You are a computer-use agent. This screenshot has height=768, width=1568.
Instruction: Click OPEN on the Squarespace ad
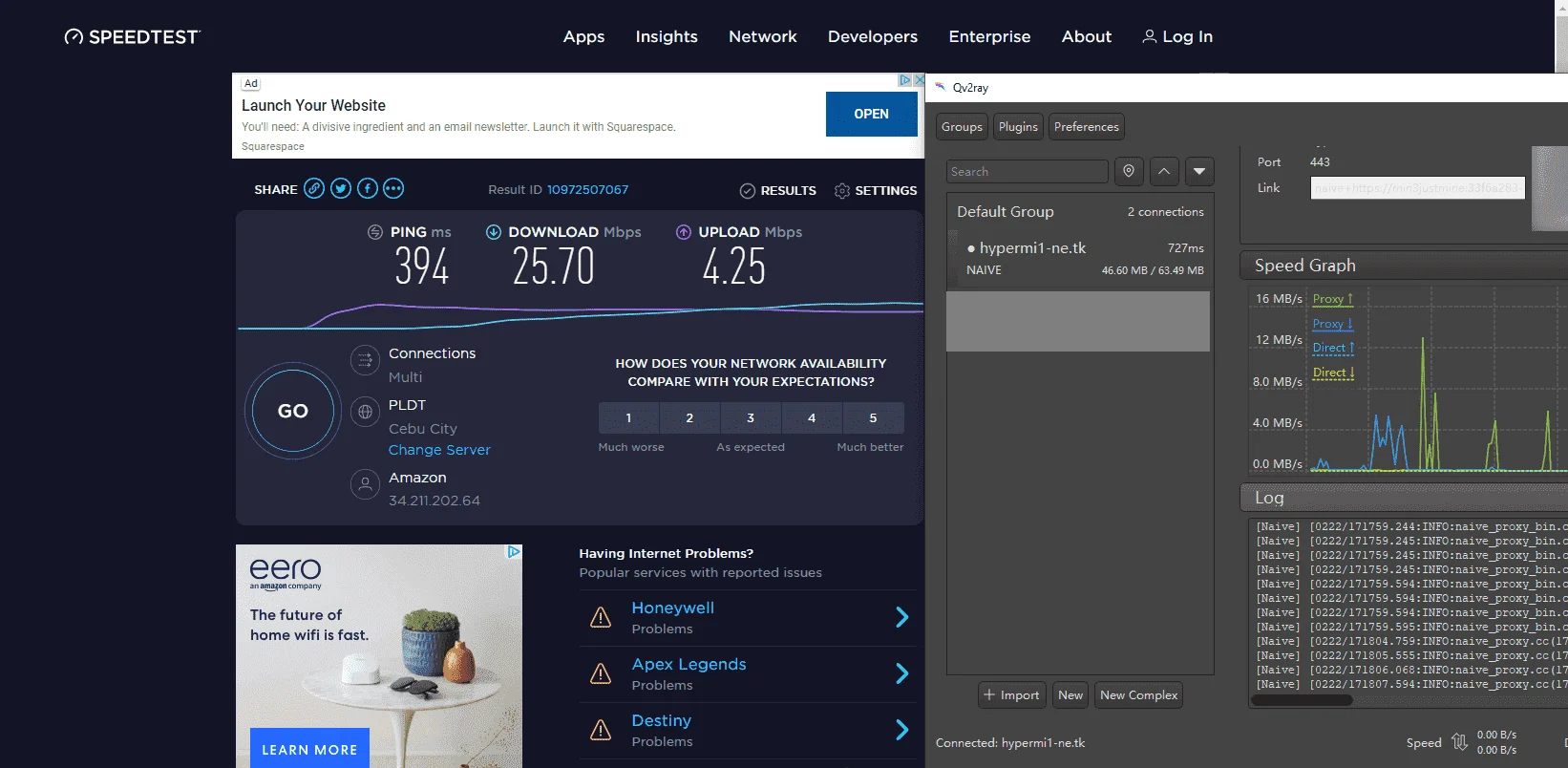point(871,114)
